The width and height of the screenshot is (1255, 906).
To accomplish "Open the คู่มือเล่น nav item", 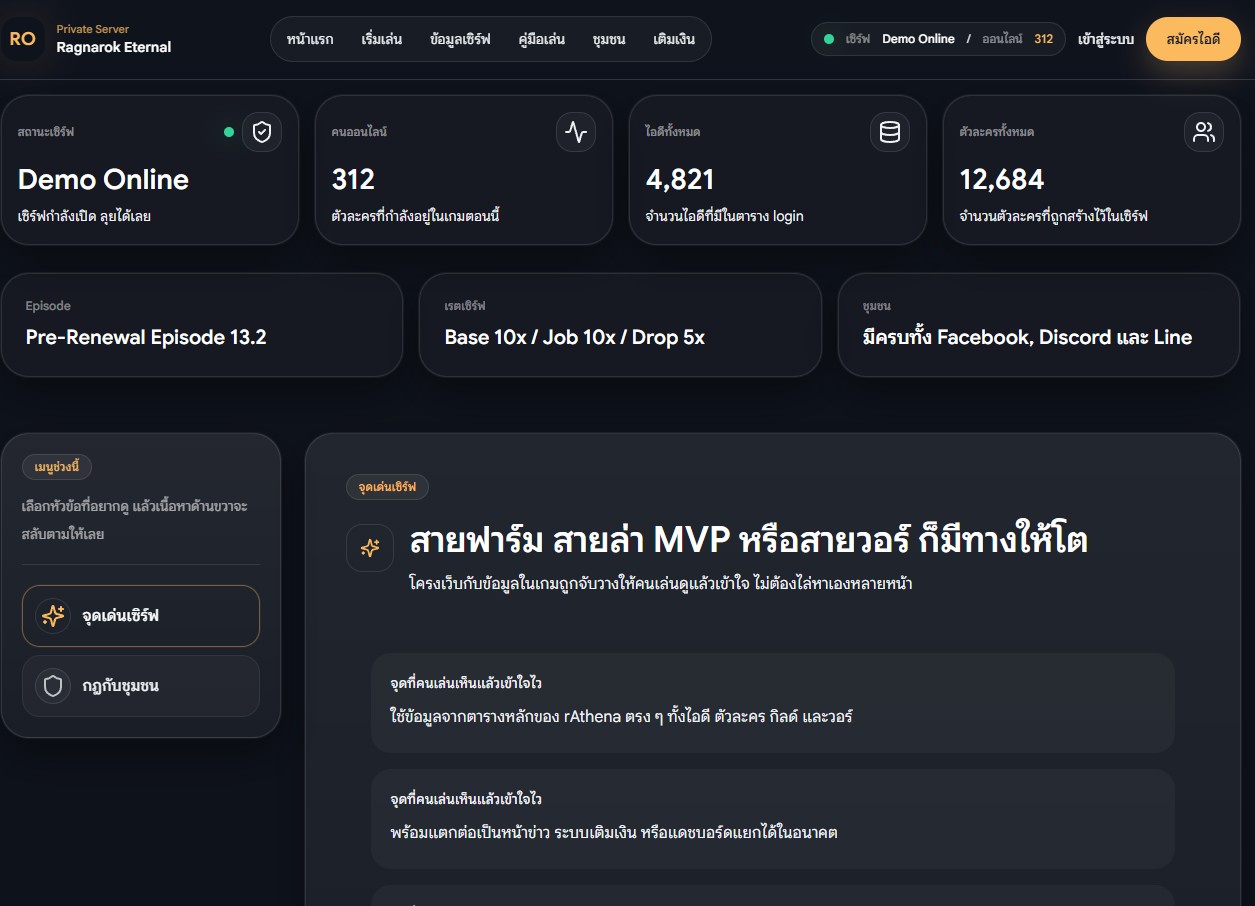I will (x=542, y=39).
